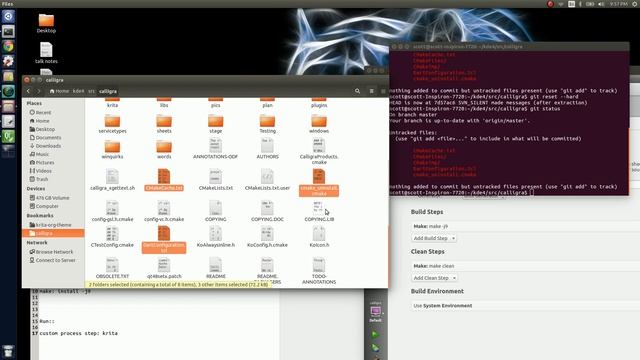The height and width of the screenshot is (360, 640).
Task: Click the green Run button in Qt Creator
Action: [x=375, y=334]
